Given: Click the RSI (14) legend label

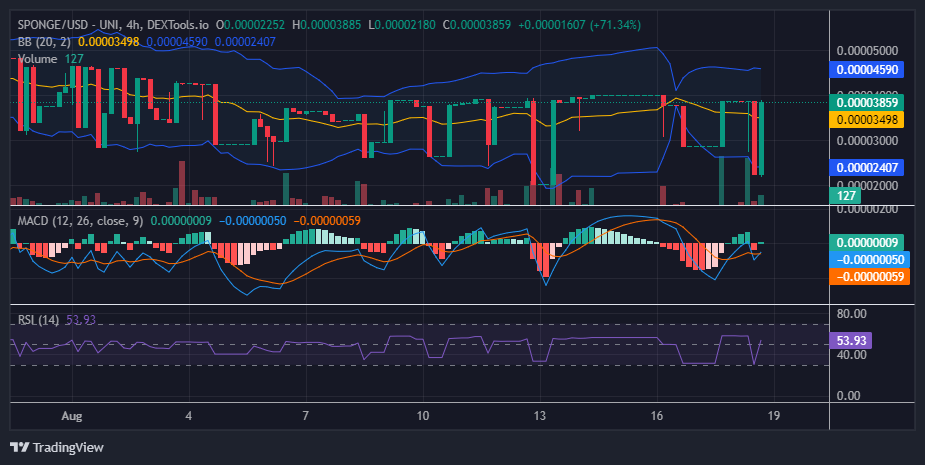Looking at the screenshot, I should pos(38,320).
